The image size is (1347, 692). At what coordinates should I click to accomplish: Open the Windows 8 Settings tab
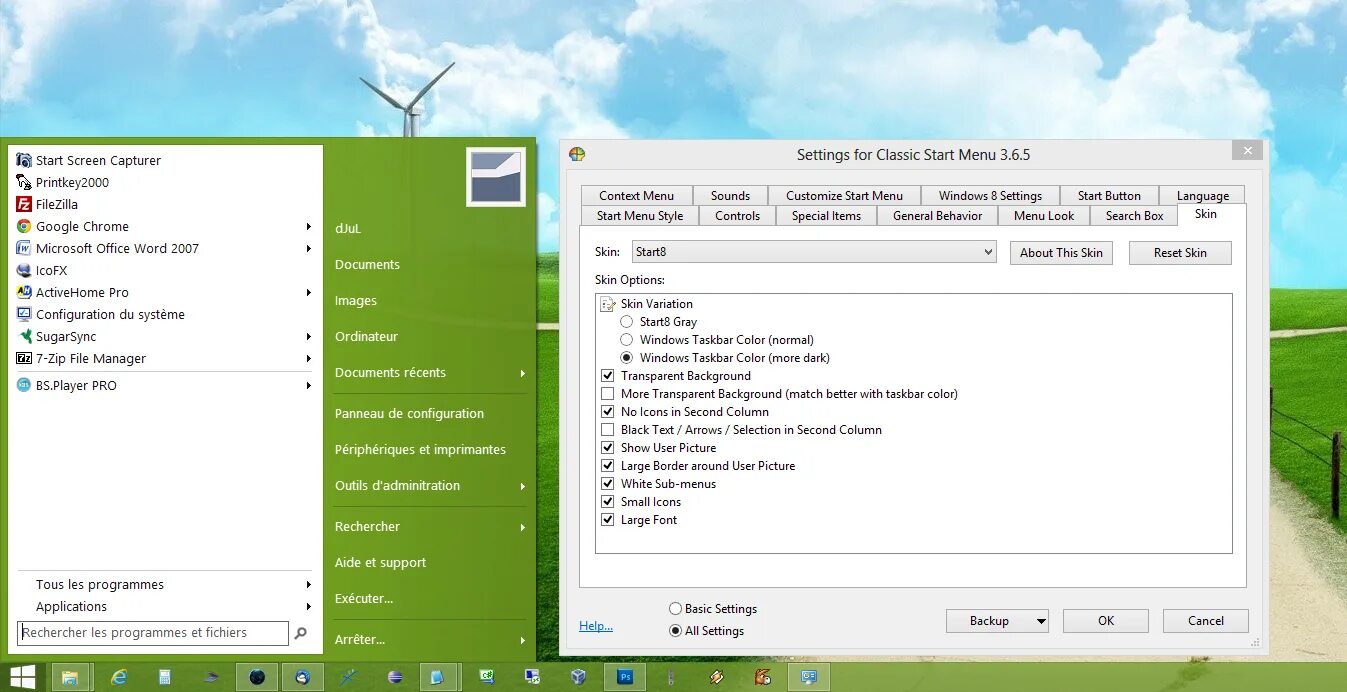[990, 196]
